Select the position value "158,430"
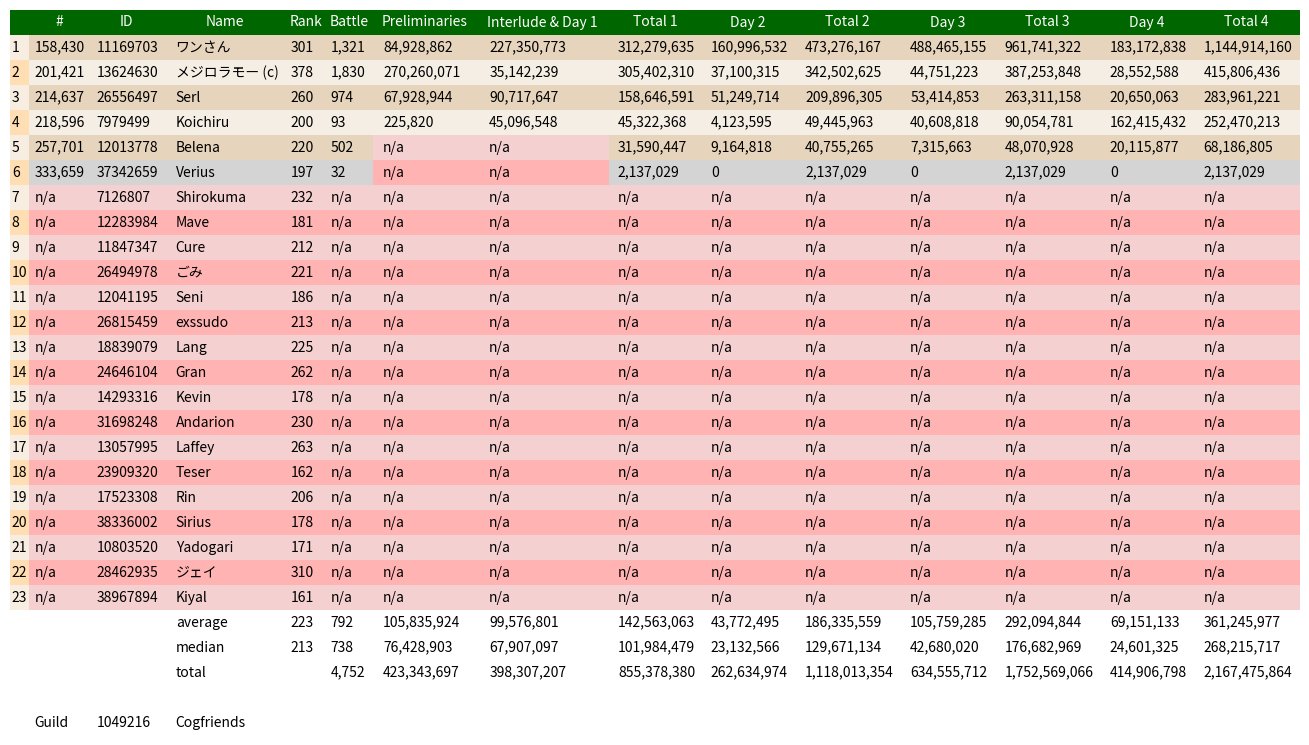Image resolution: width=1309 pixels, height=745 pixels. pos(60,47)
